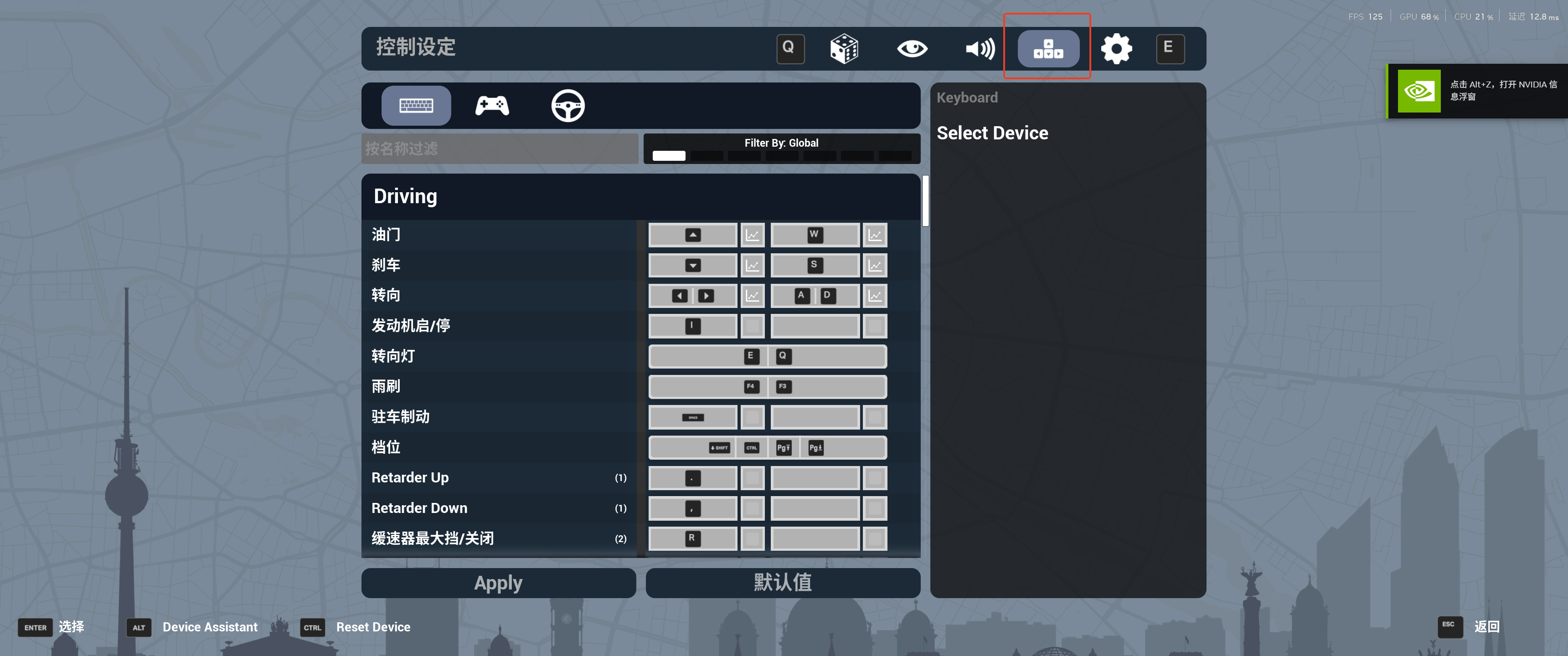Screen dimensions: 1568x656
Task: Select the keyboard device icon
Action: coord(416,106)
